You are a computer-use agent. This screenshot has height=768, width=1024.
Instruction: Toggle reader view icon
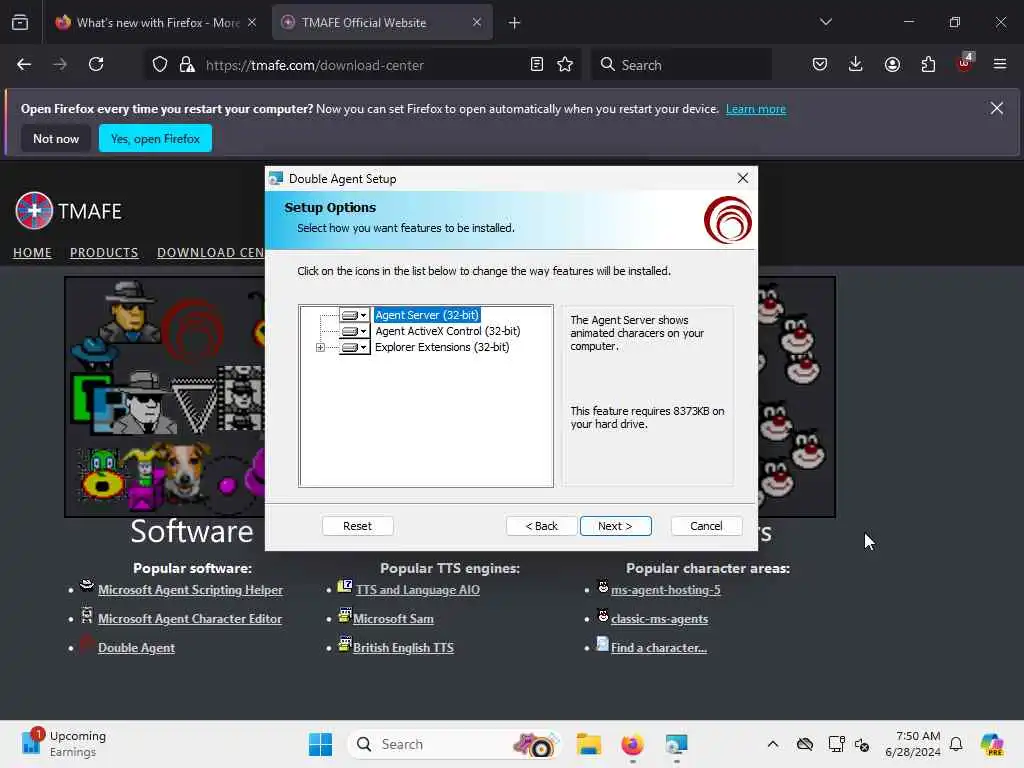coord(537,65)
